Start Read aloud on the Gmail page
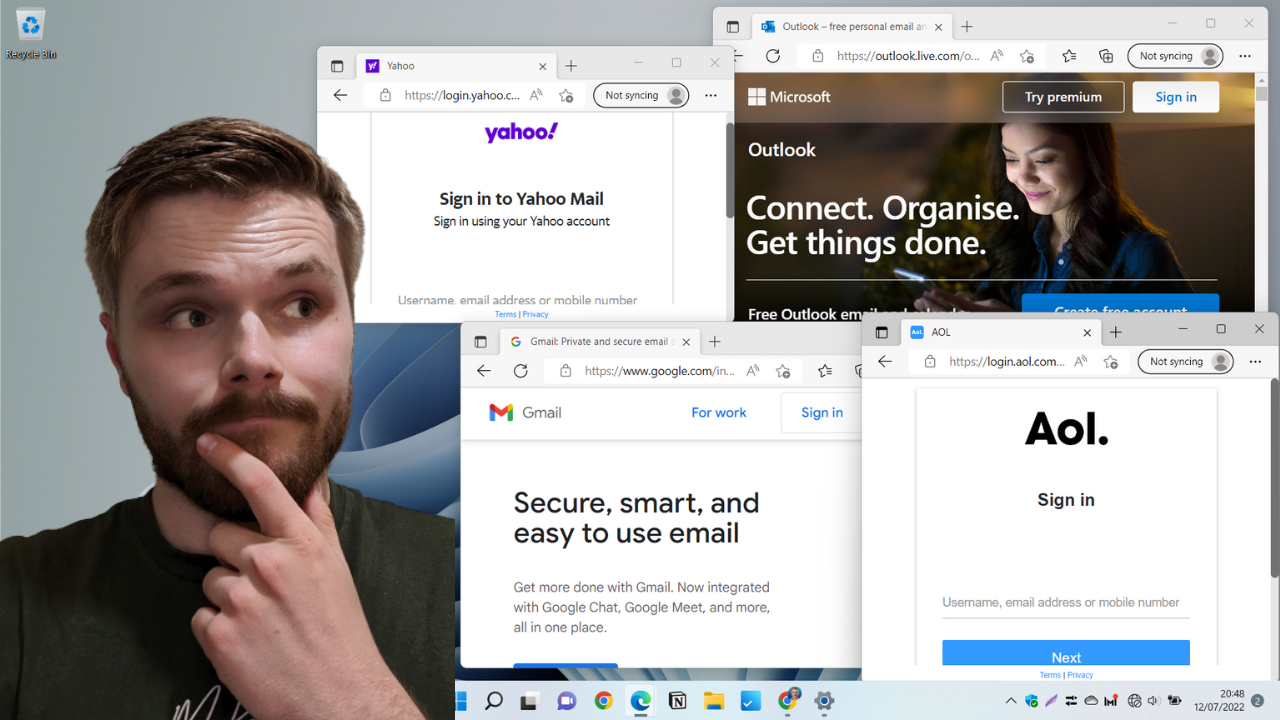 pos(752,370)
